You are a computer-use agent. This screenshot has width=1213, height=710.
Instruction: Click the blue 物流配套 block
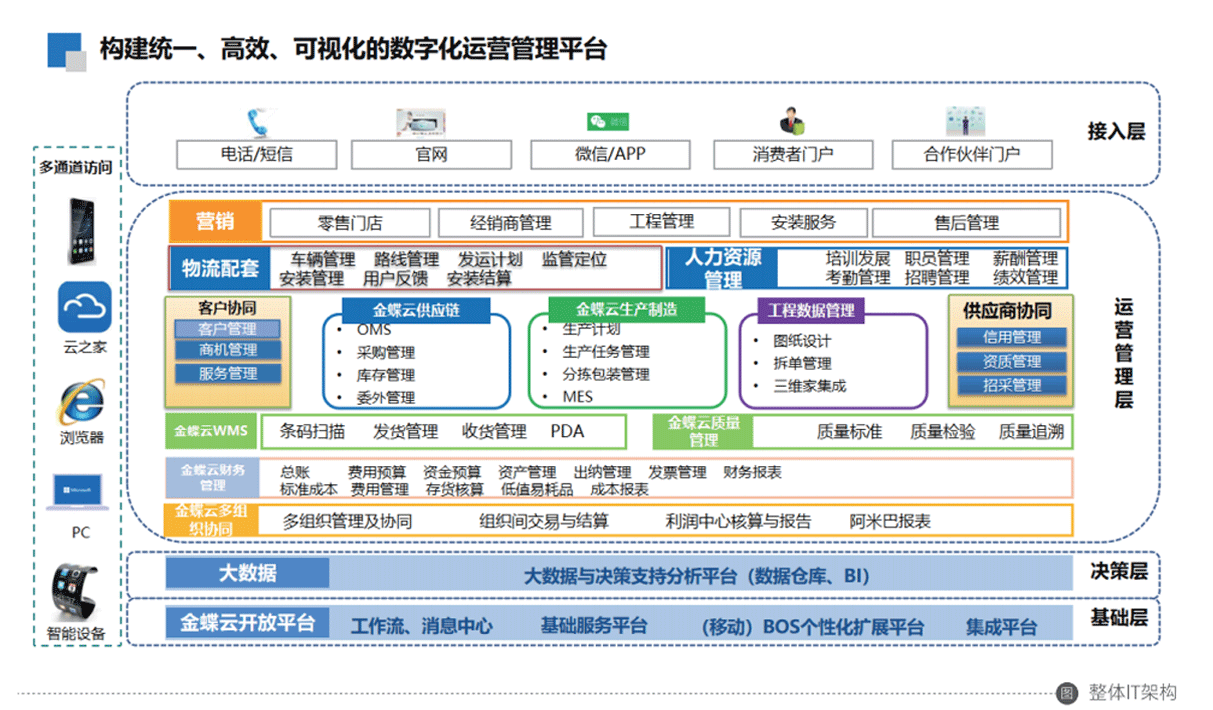click(x=220, y=268)
